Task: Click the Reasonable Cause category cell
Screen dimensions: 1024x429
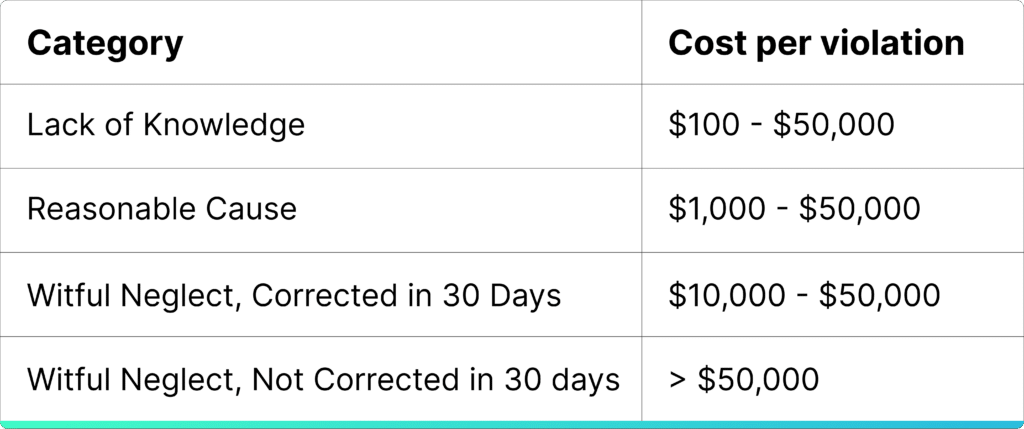Action: [x=321, y=210]
